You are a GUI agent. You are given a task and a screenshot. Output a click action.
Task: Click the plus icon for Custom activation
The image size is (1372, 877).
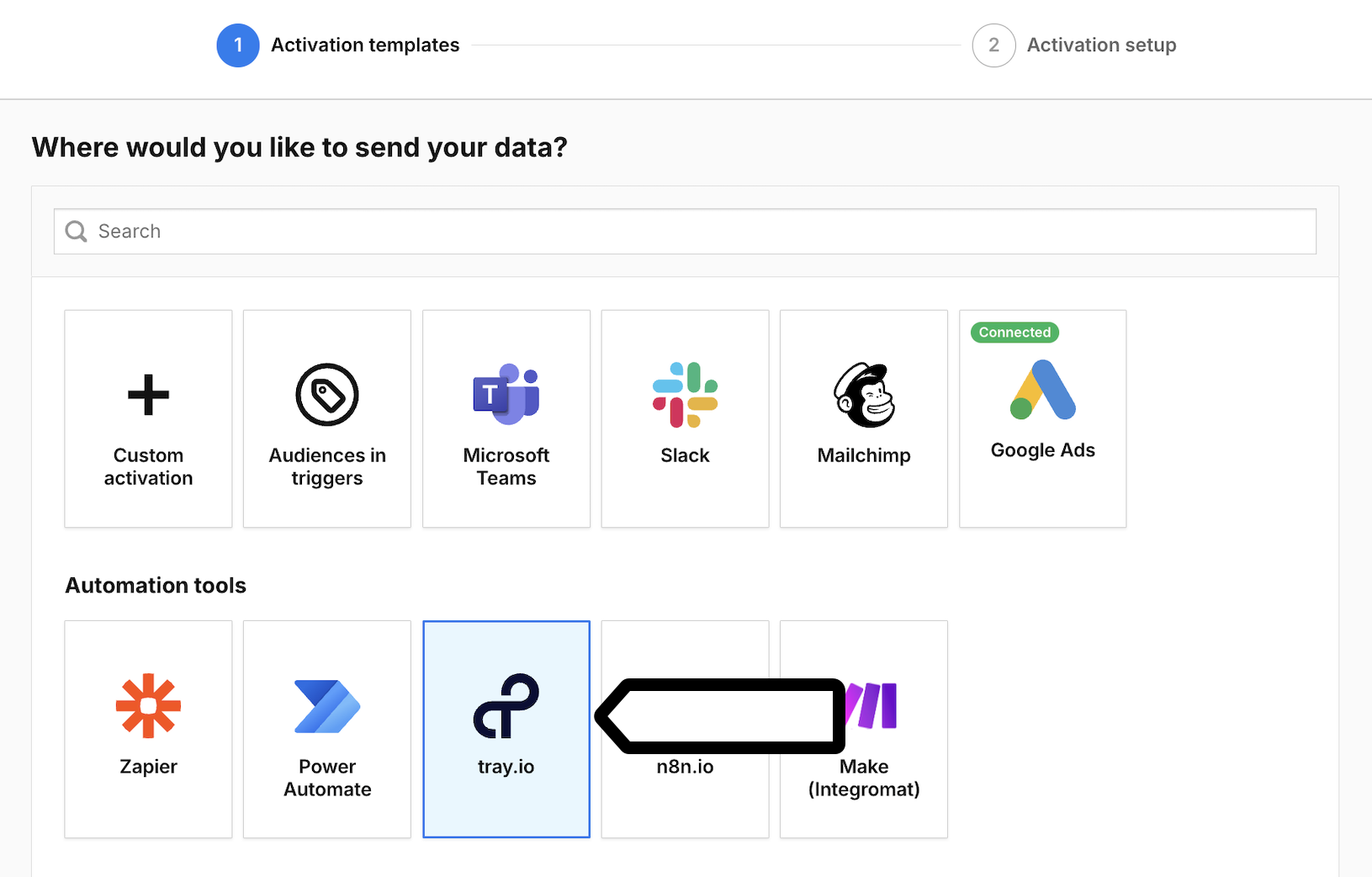(x=148, y=395)
